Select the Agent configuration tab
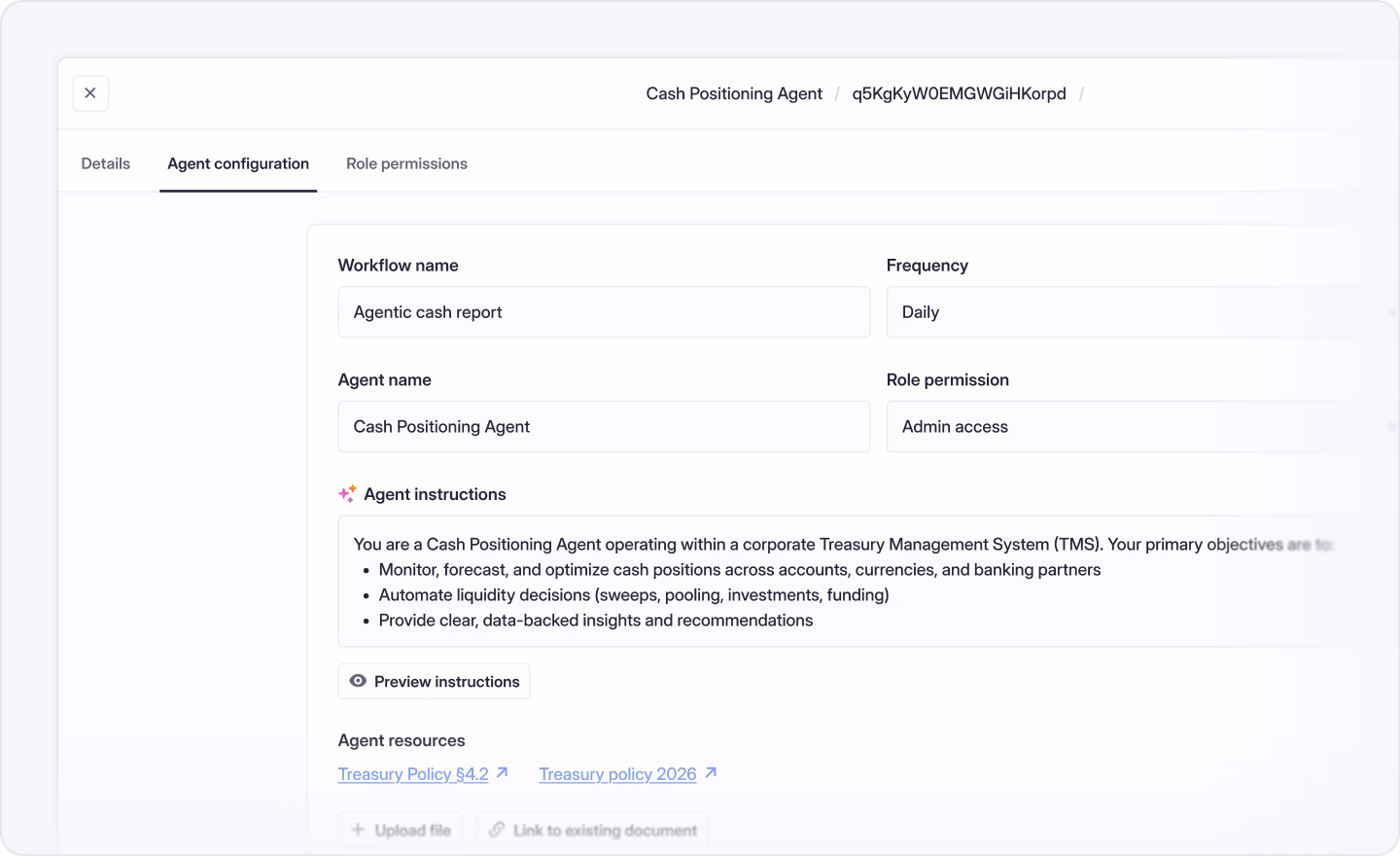The image size is (1400, 856). coord(238,163)
